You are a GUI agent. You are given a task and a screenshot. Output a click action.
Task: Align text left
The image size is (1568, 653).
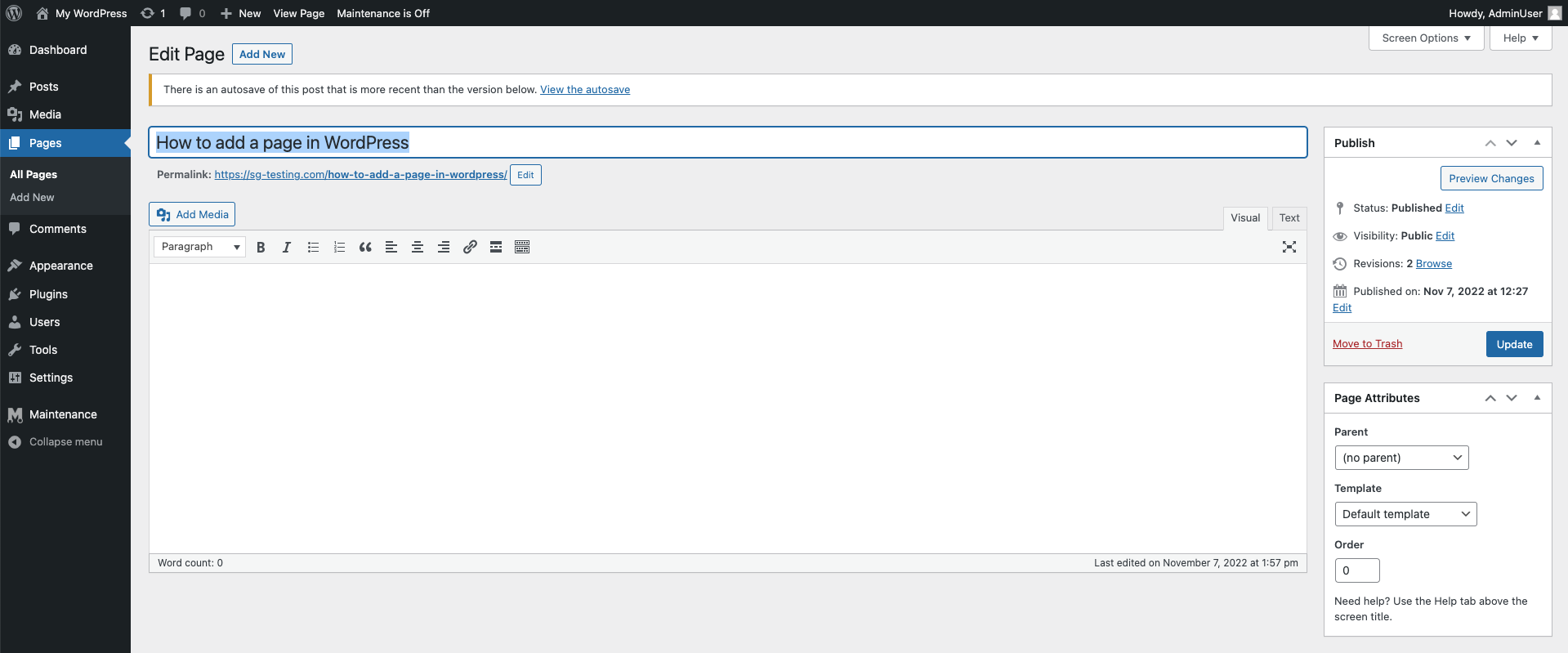[391, 247]
